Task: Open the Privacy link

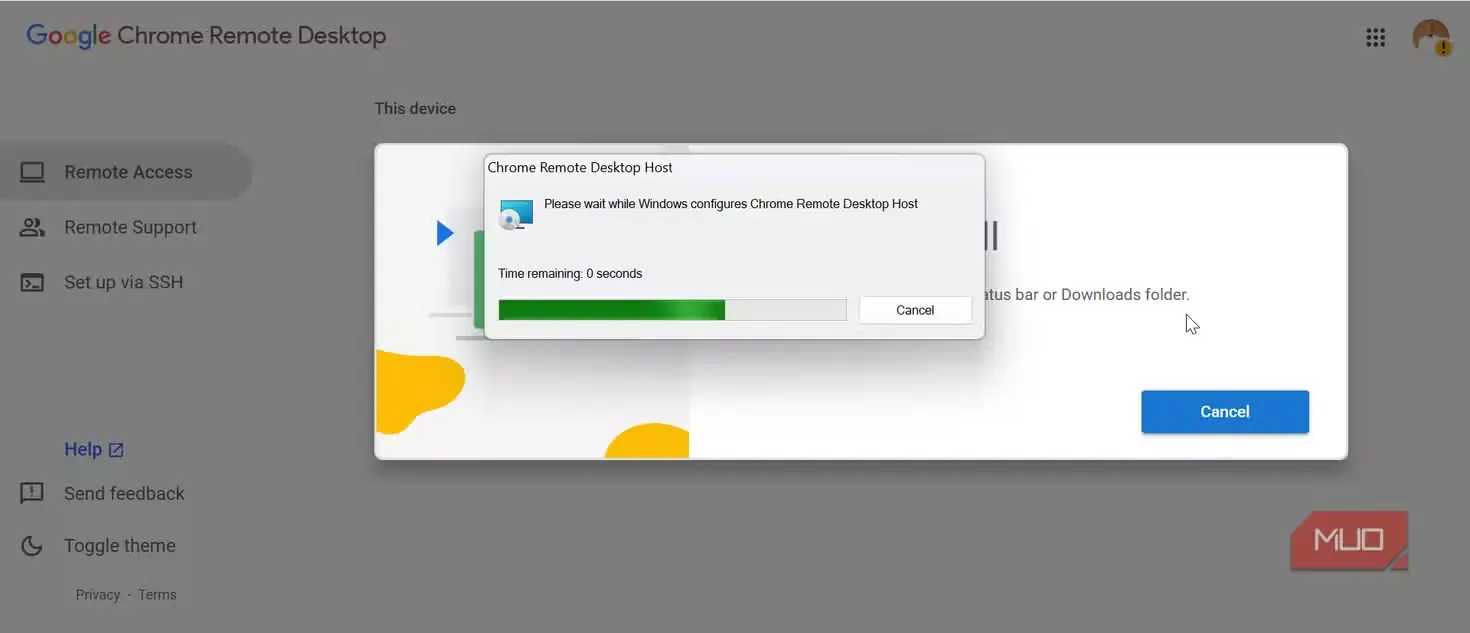Action: point(98,594)
